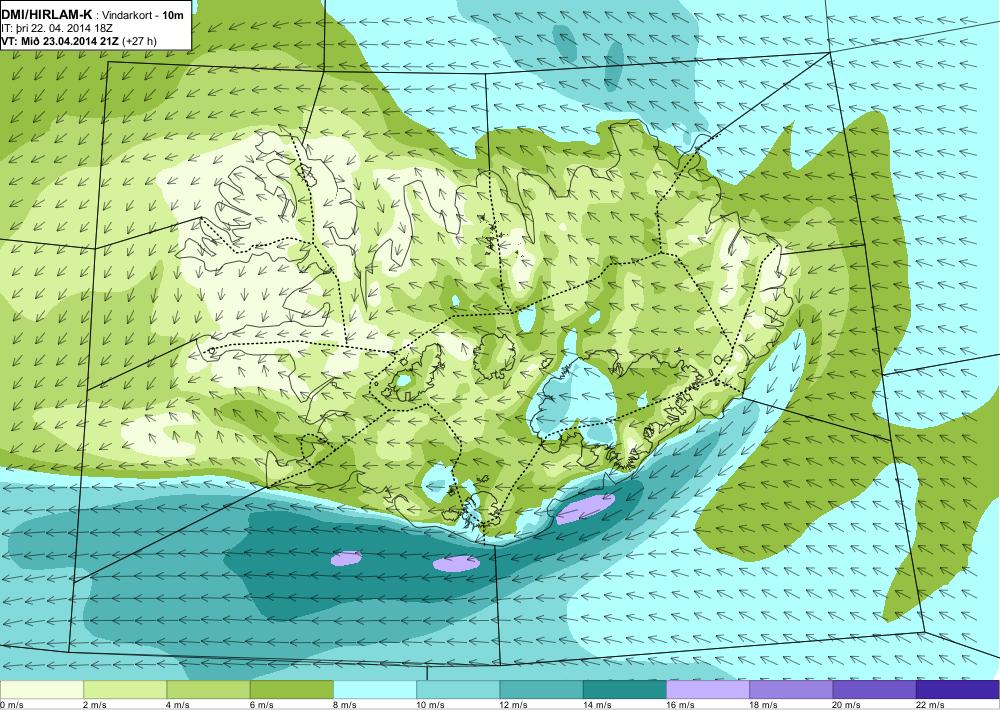Click the "12 m/s" legend label
The height and width of the screenshot is (710, 1000).
514,704
